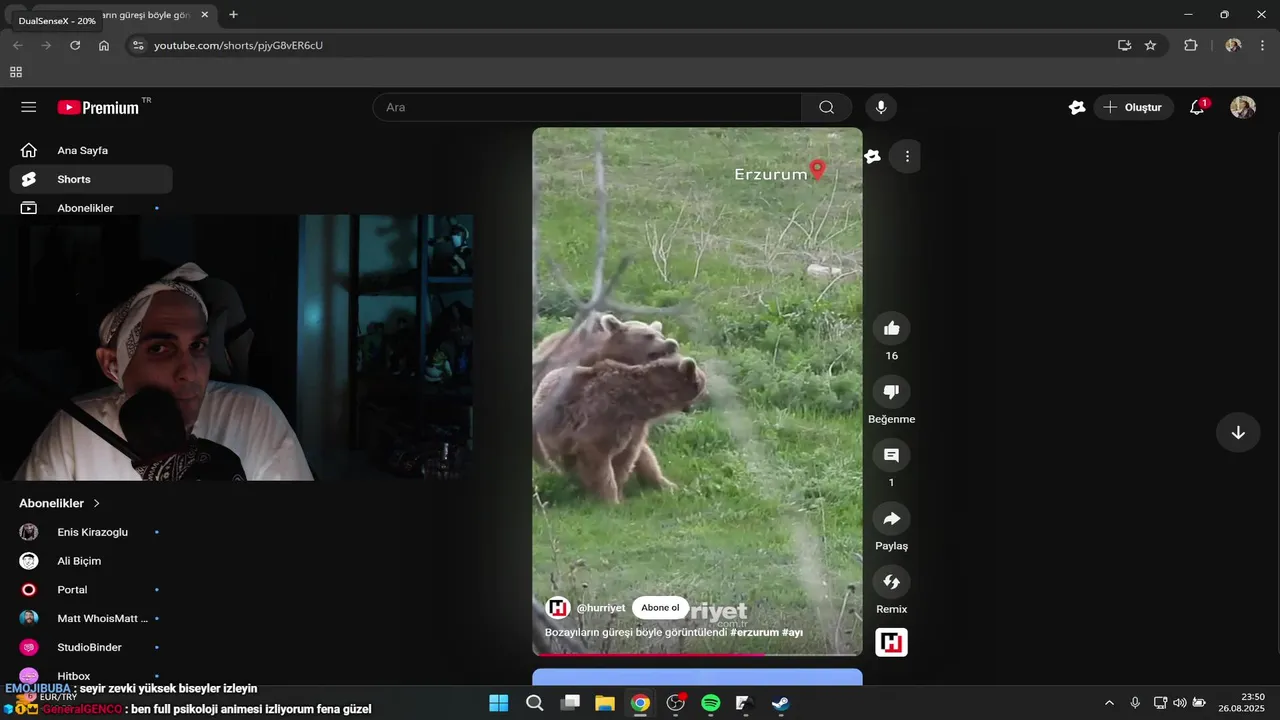Click the #ayı hashtag
The image size is (1280, 720).
coord(792,633)
